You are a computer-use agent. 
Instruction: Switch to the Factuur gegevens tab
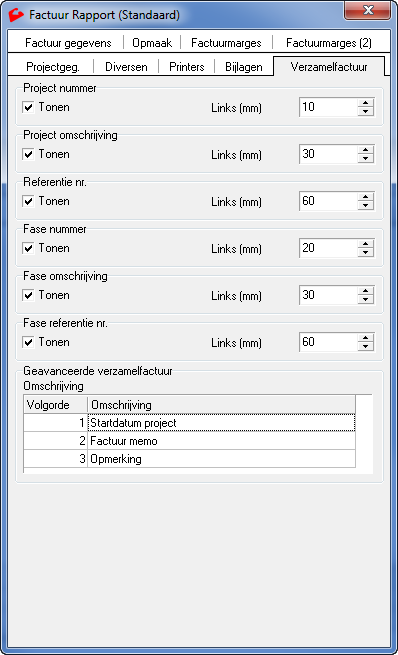pyautogui.click(x=68, y=43)
